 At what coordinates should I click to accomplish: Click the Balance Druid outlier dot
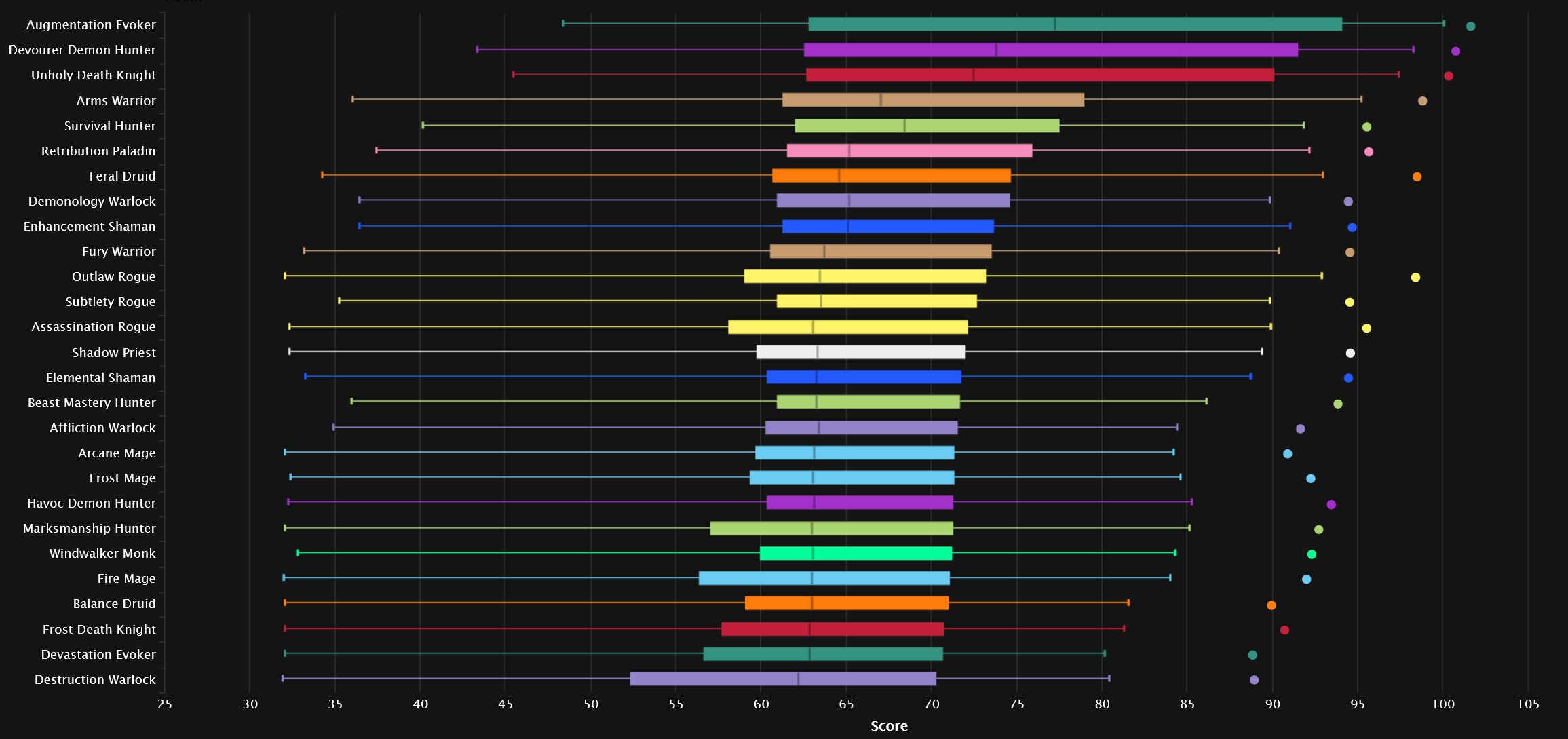tap(1271, 605)
